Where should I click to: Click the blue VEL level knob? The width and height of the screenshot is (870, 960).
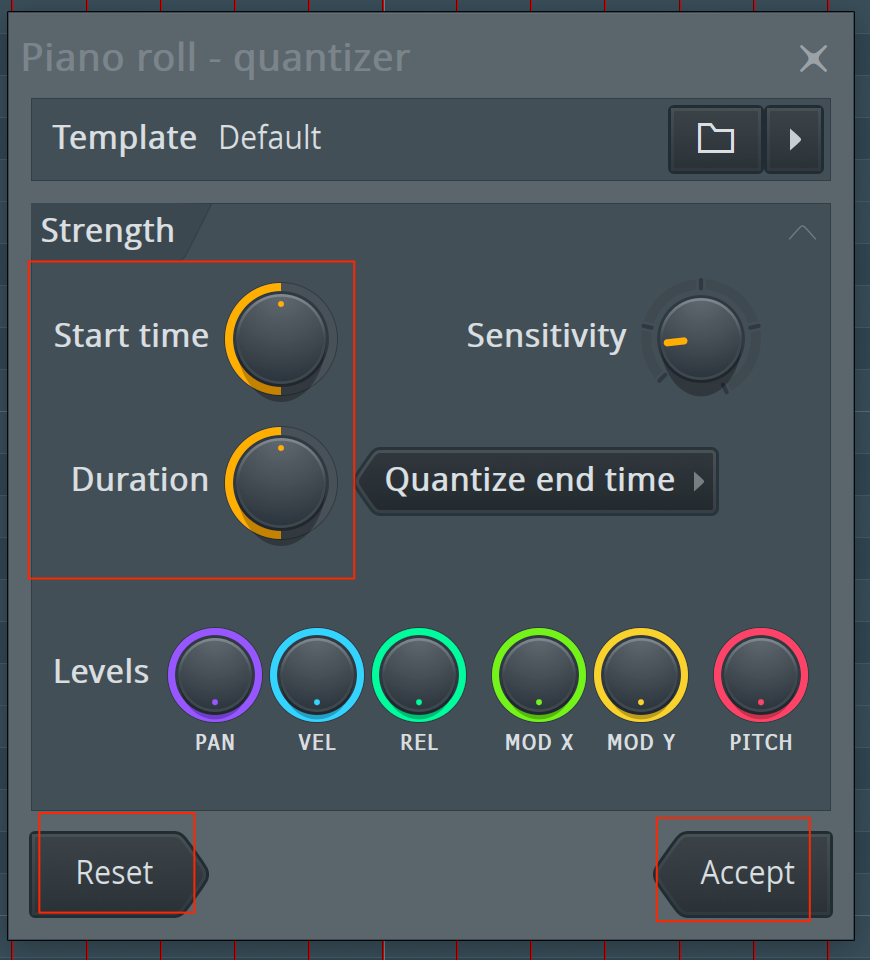pyautogui.click(x=317, y=675)
